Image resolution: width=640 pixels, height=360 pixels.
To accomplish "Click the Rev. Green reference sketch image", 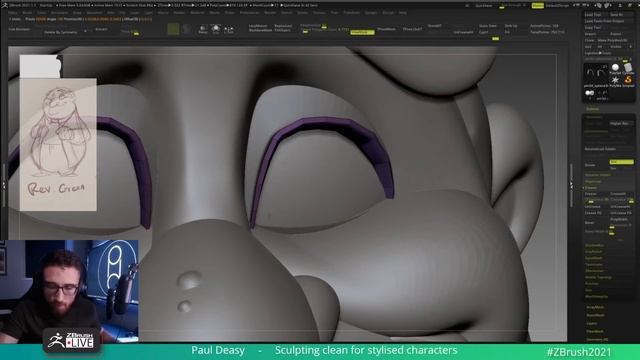I will [58, 144].
